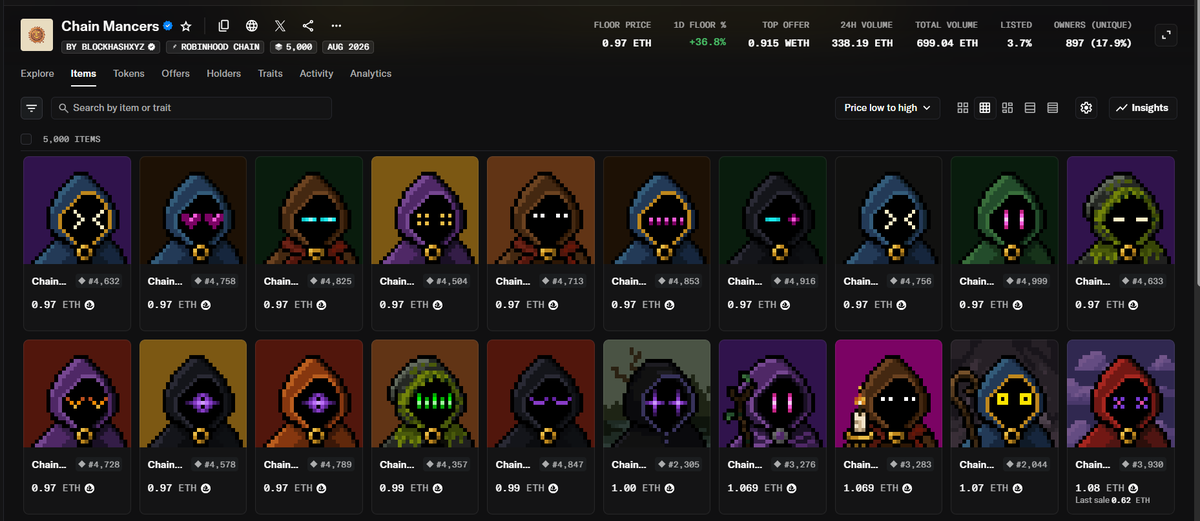Click the +36.8% 1D floor stat
This screenshot has height=521, width=1200.
point(706,43)
